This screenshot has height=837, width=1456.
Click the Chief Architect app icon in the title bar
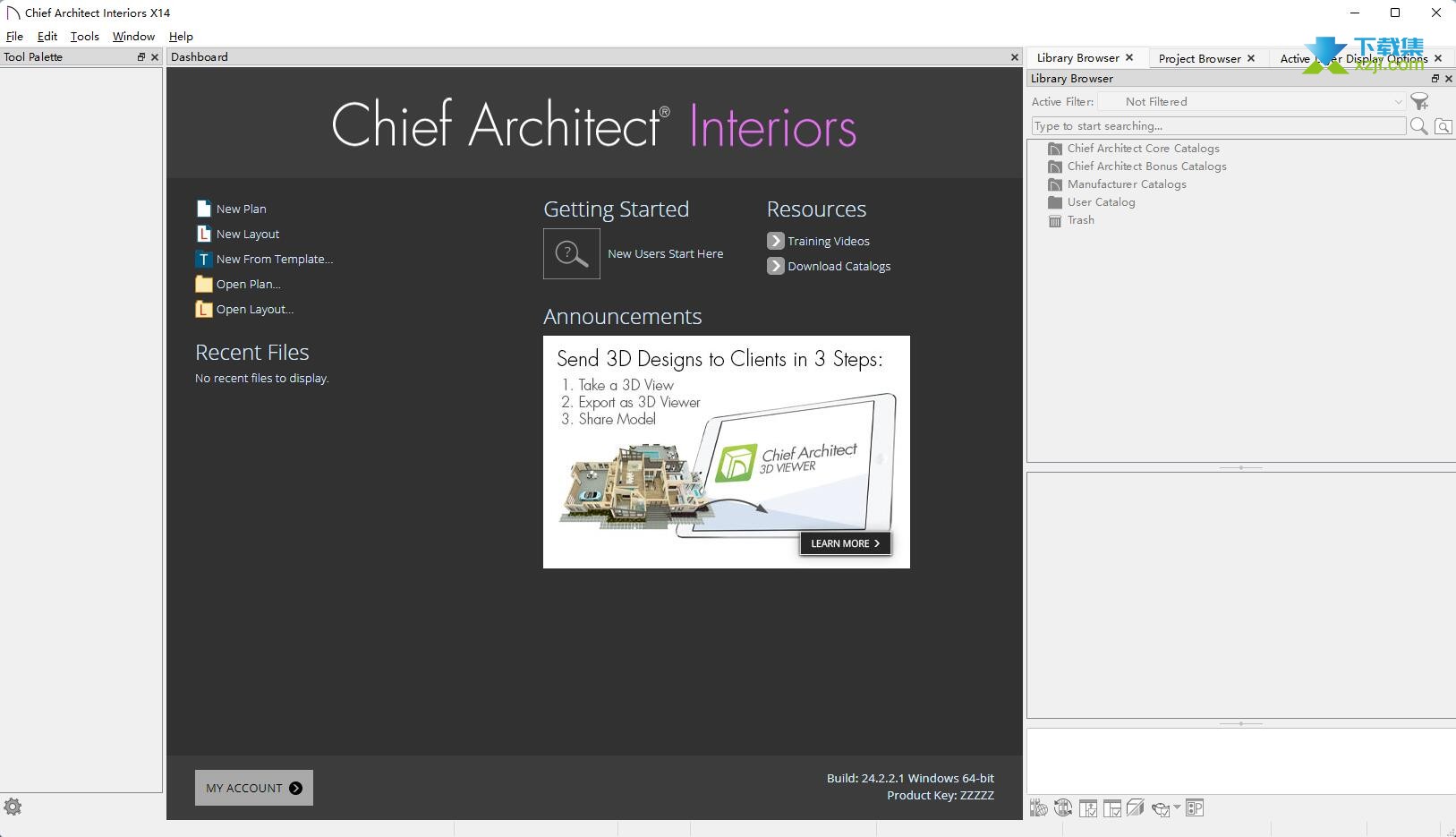(x=13, y=13)
